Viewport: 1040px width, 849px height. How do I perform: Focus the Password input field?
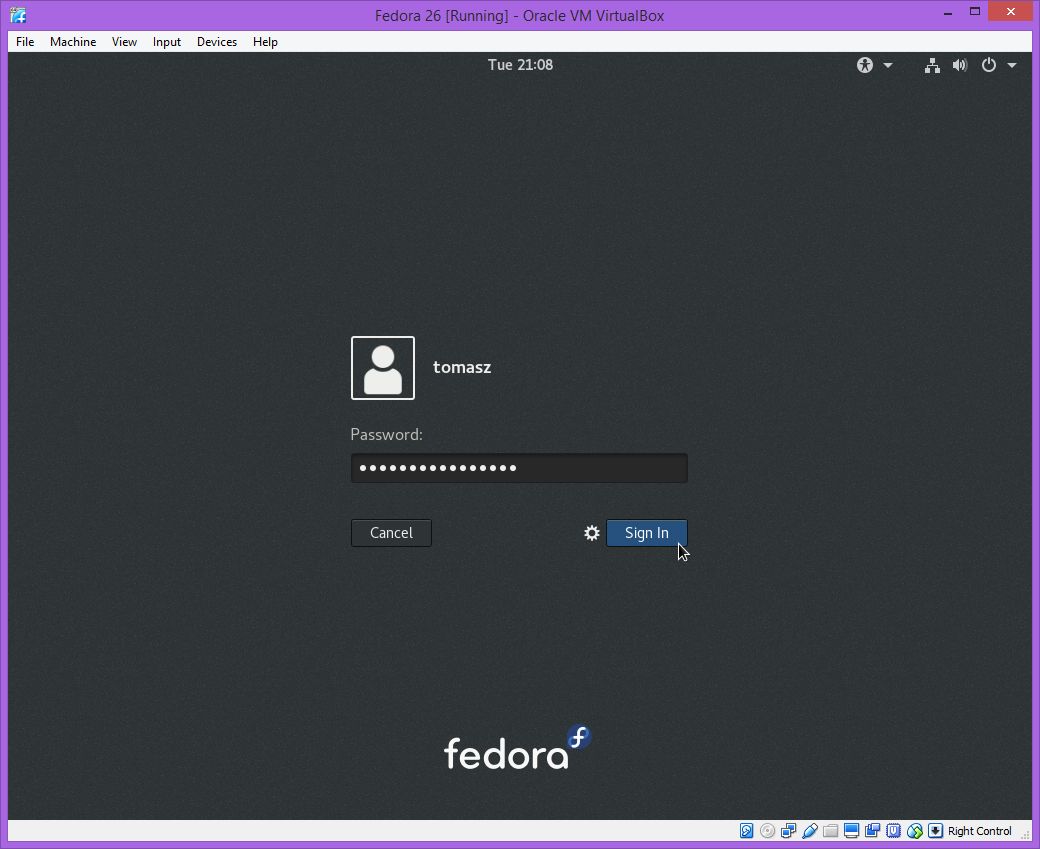coord(519,468)
